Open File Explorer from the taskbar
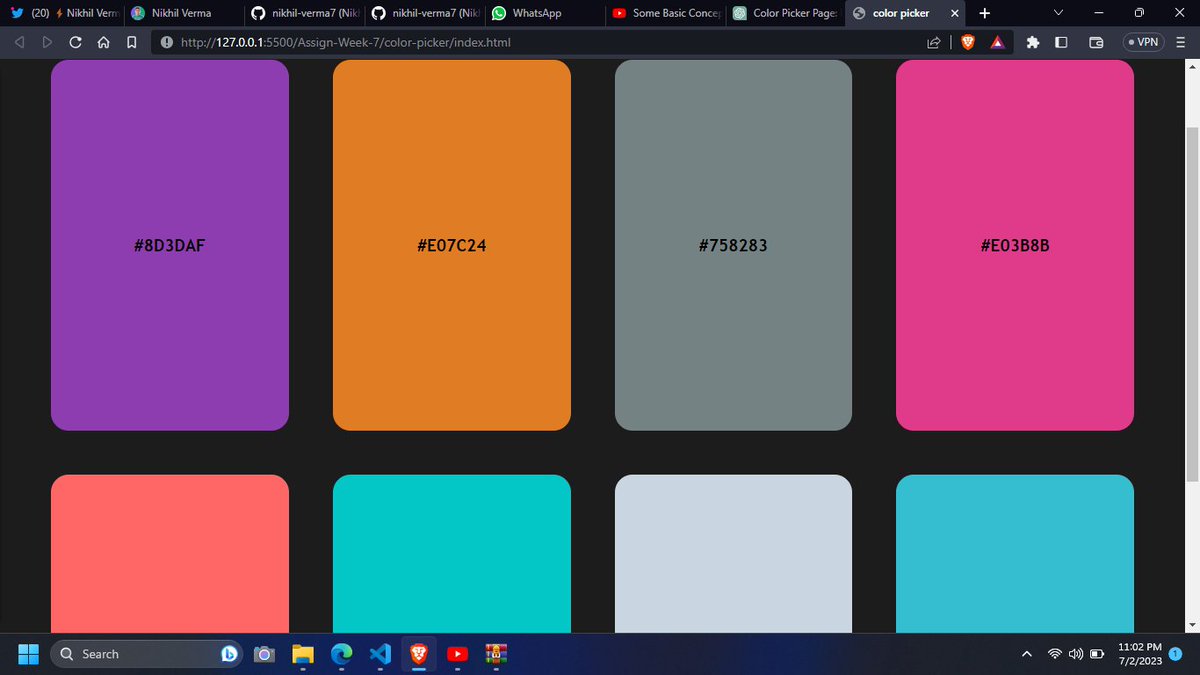 303,654
